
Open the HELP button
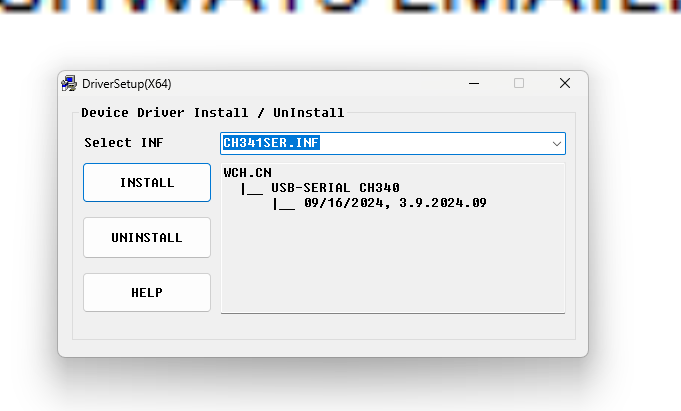[147, 292]
